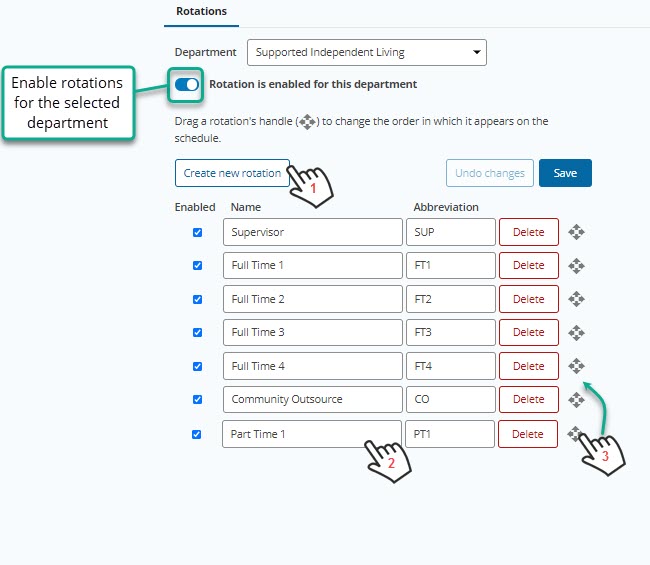Click the FT4 abbreviation field

451,366
